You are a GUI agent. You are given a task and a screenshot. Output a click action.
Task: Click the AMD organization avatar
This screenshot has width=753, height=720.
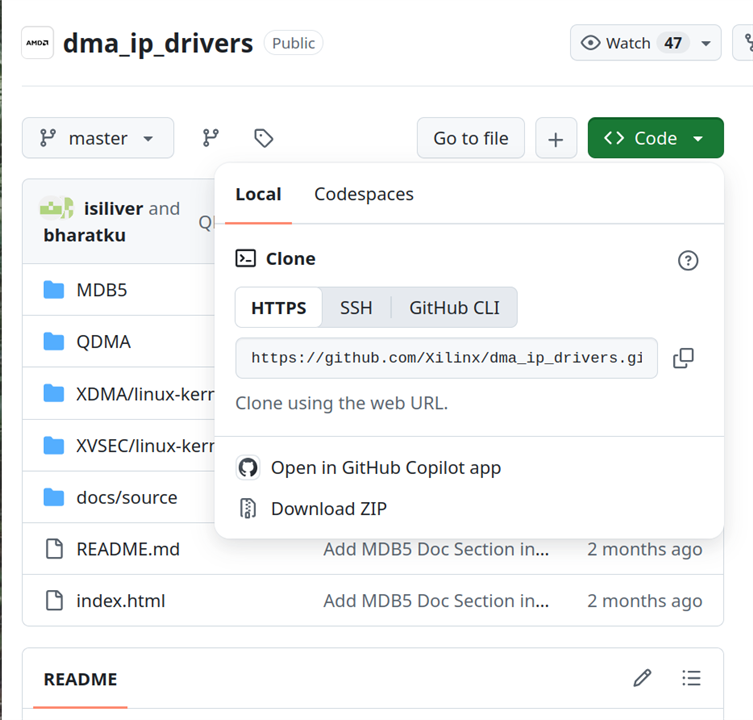(x=37, y=43)
